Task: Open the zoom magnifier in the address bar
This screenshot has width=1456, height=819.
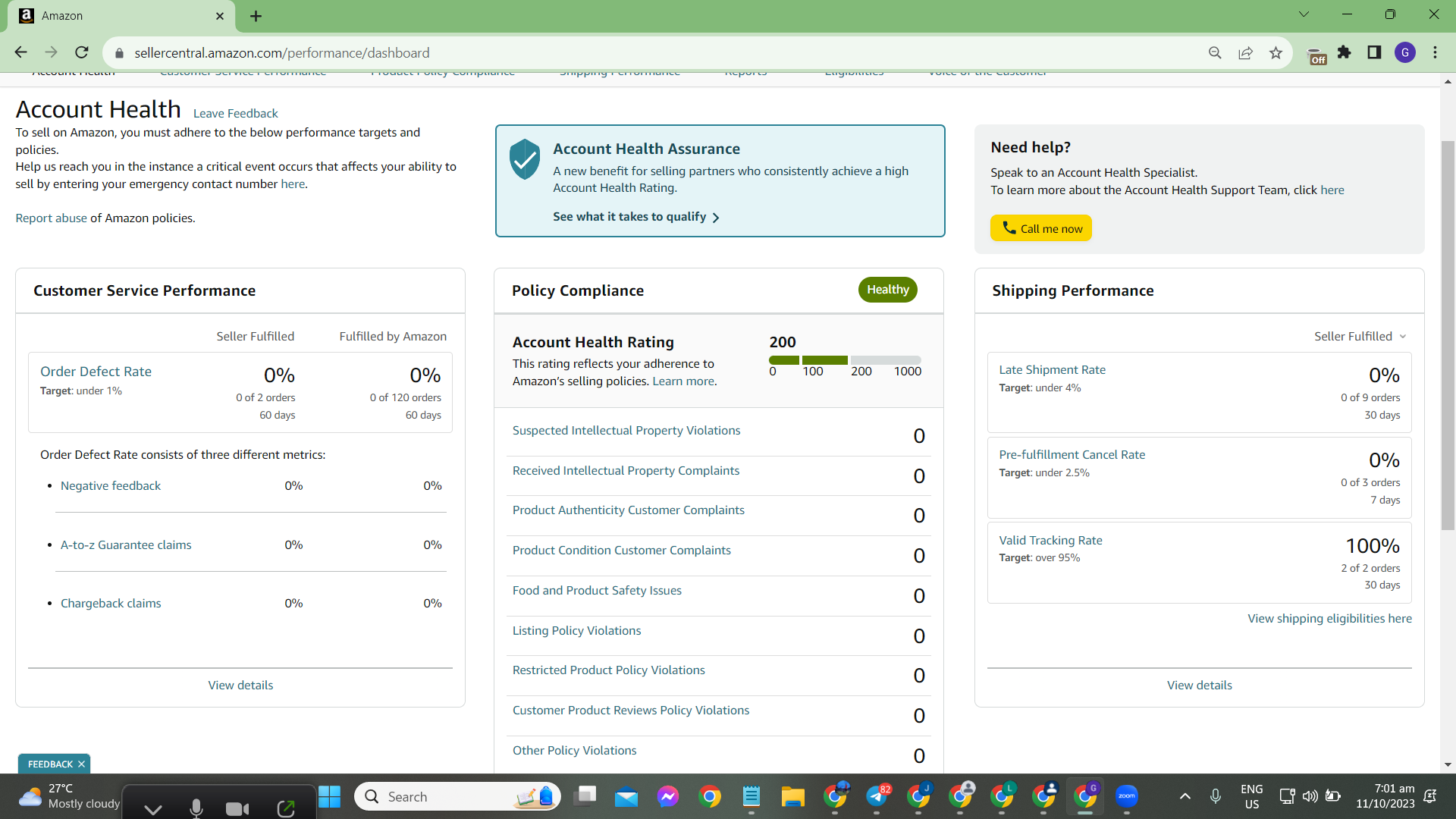Action: coord(1215,52)
